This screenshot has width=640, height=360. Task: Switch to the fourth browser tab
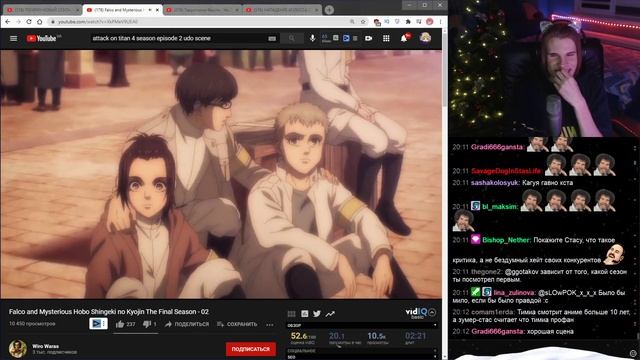coord(282,10)
